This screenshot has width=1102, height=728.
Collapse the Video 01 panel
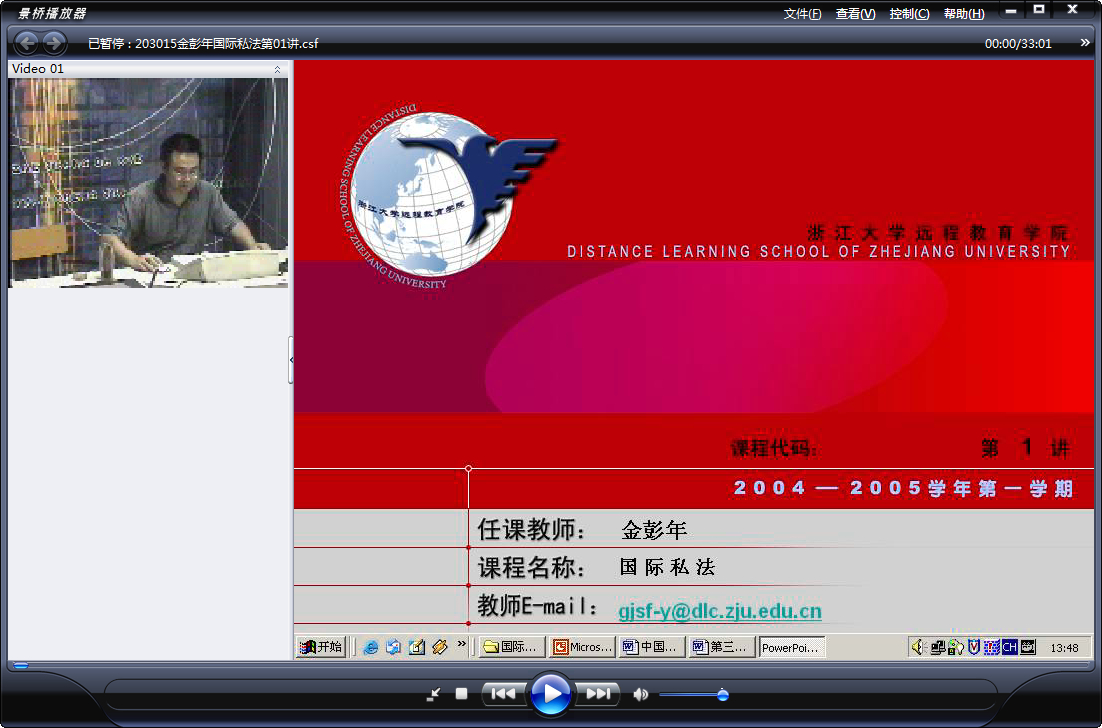click(x=277, y=69)
